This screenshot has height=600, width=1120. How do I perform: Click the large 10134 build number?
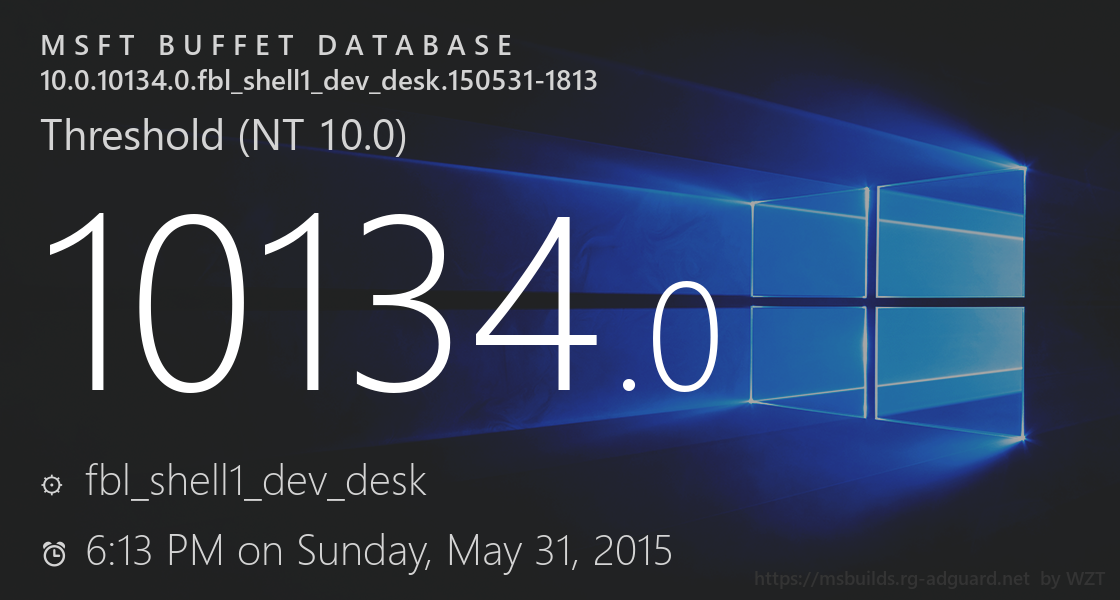[320, 302]
